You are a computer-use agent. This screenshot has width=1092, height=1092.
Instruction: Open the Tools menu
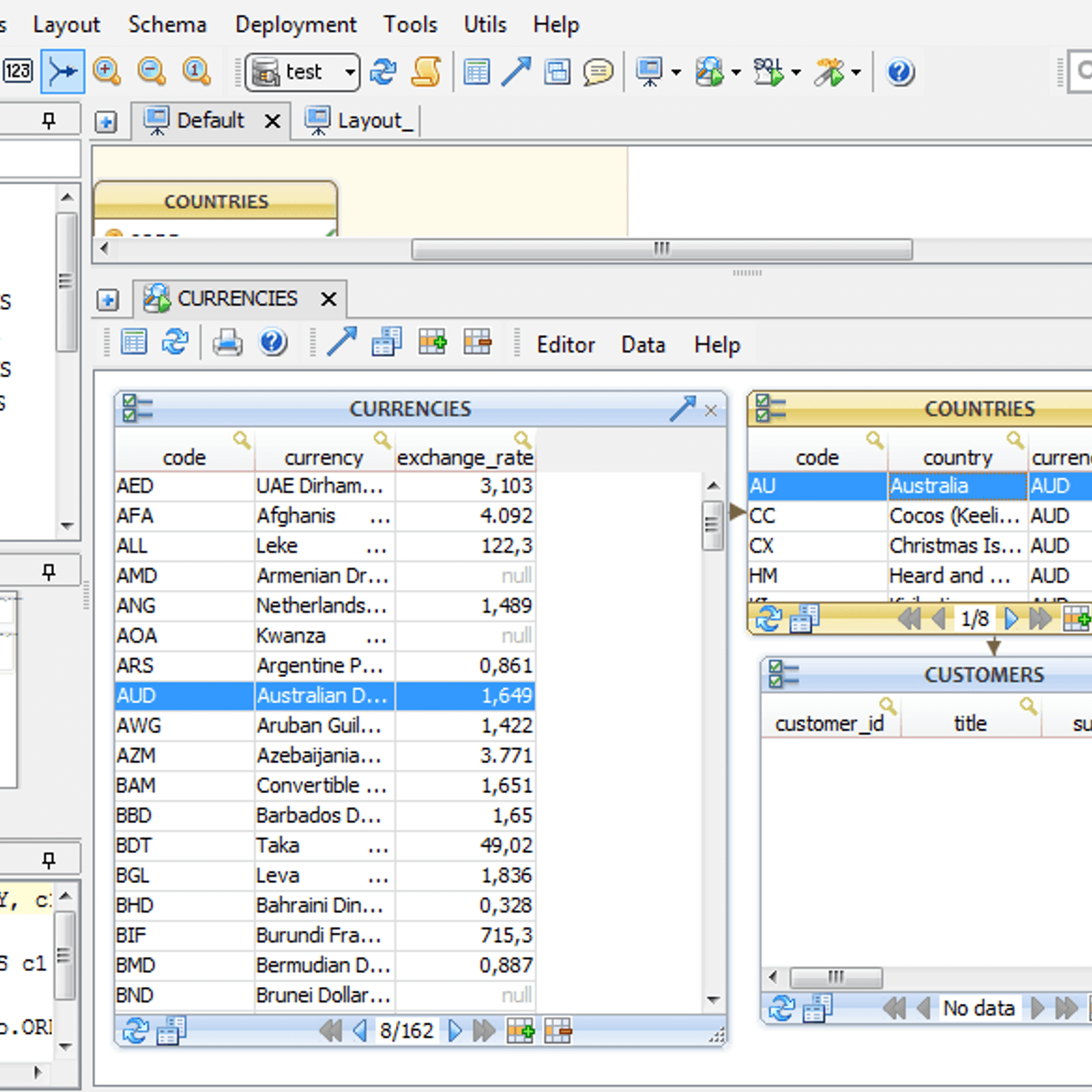pyautogui.click(x=410, y=25)
